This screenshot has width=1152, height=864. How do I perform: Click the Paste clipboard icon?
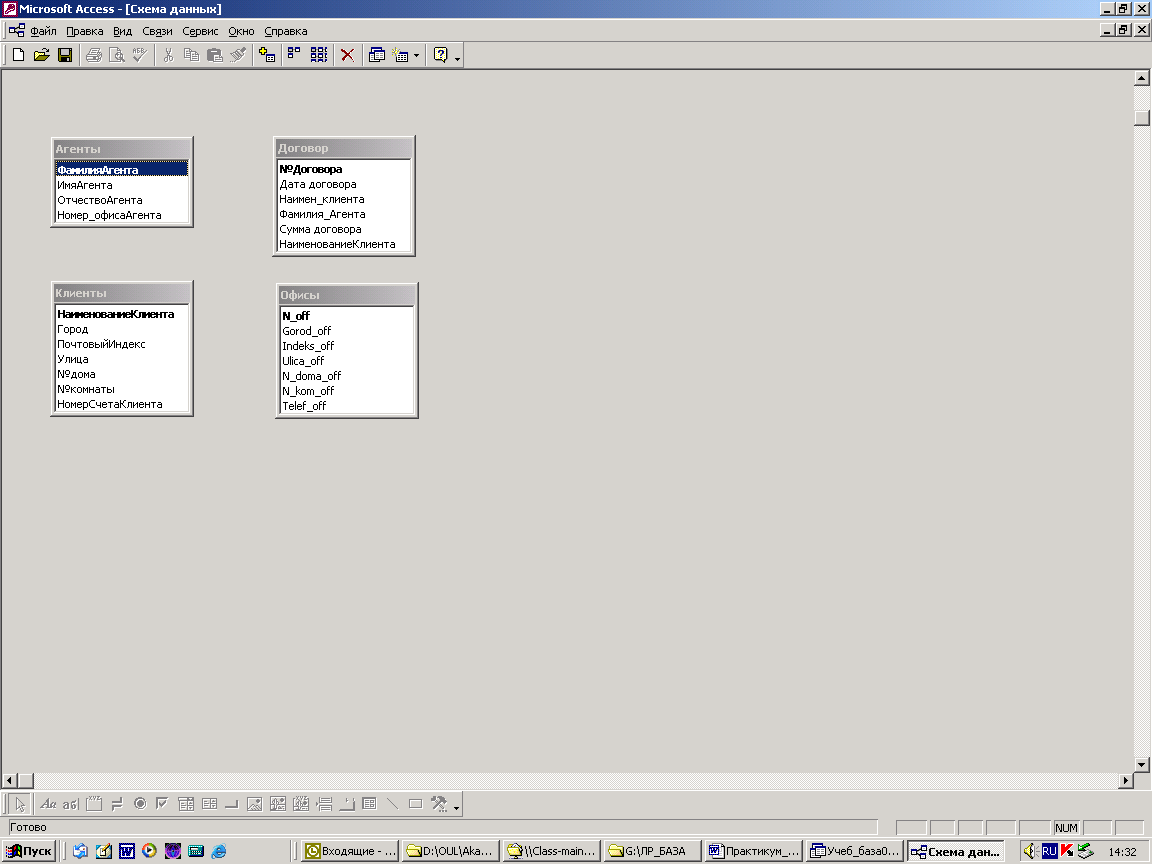pyautogui.click(x=215, y=55)
